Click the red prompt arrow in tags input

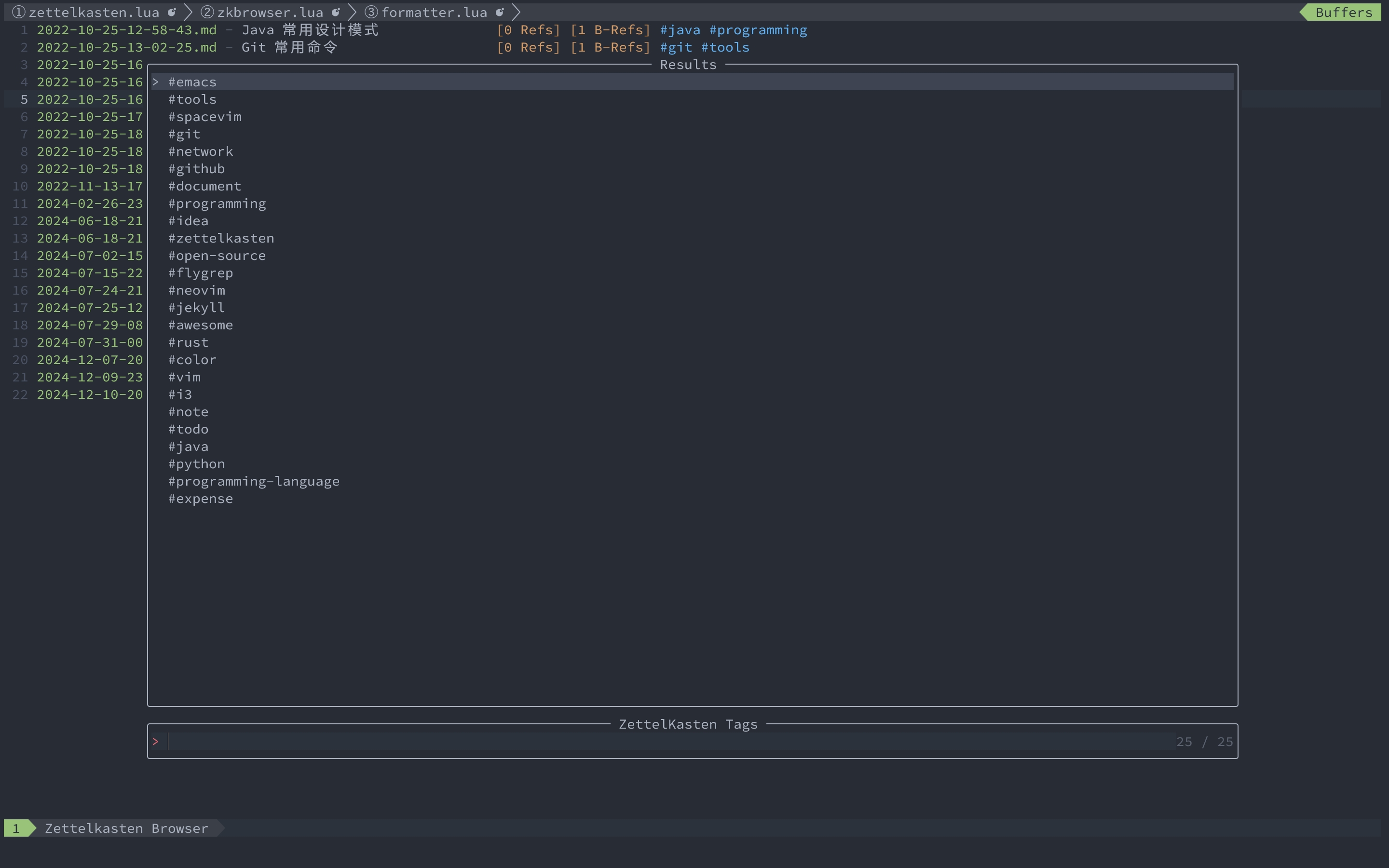pyautogui.click(x=155, y=742)
